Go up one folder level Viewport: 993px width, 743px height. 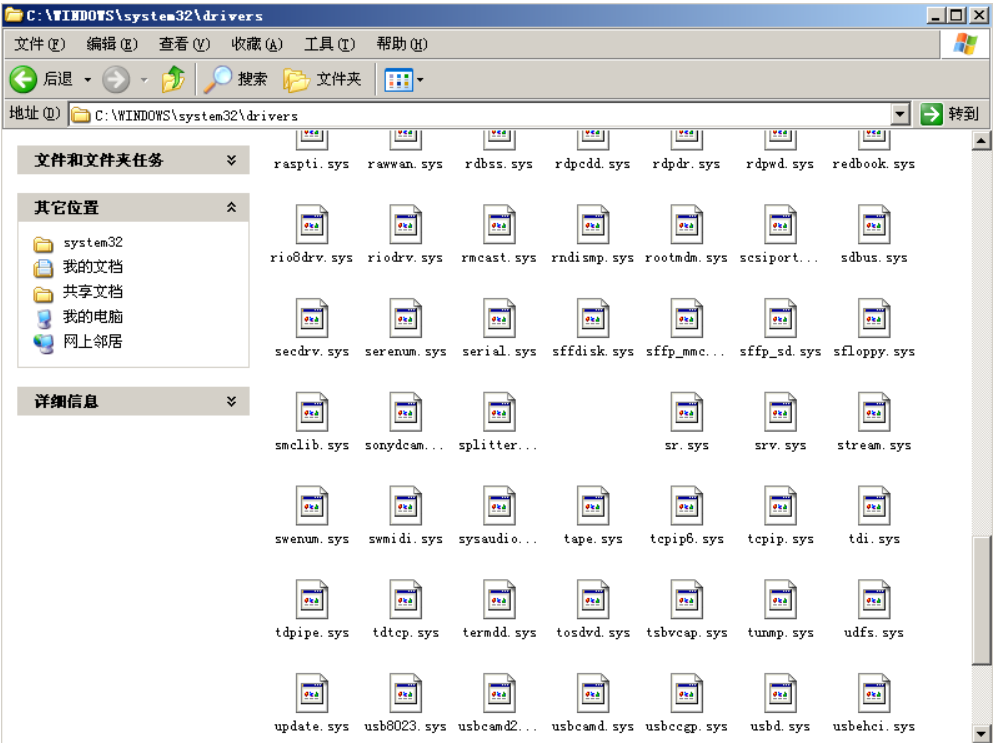pyautogui.click(x=173, y=80)
